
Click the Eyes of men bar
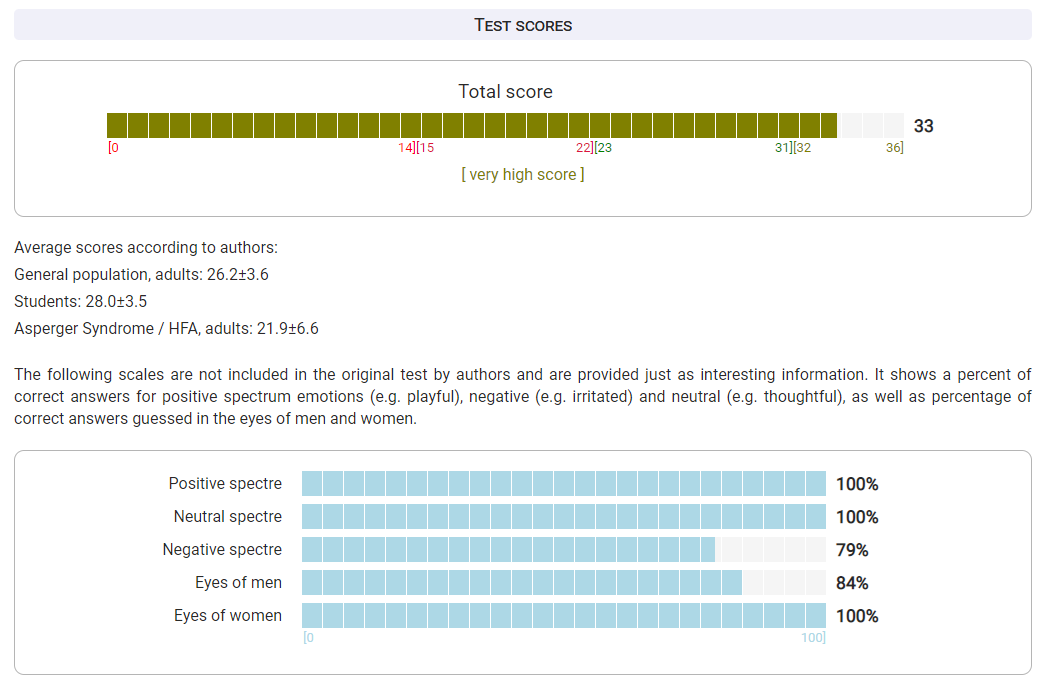(x=521, y=583)
